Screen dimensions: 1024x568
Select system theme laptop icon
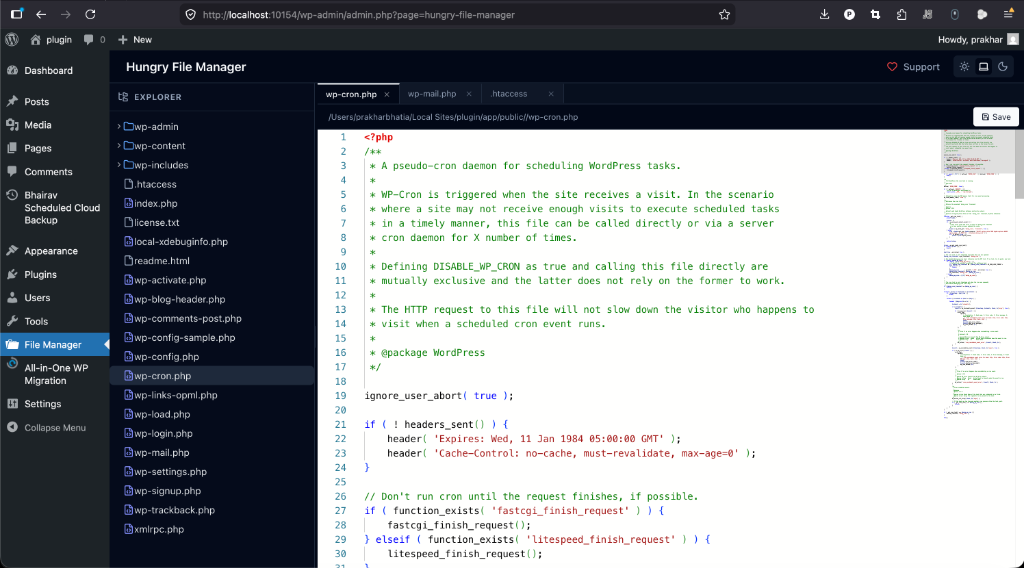pyautogui.click(x=983, y=67)
